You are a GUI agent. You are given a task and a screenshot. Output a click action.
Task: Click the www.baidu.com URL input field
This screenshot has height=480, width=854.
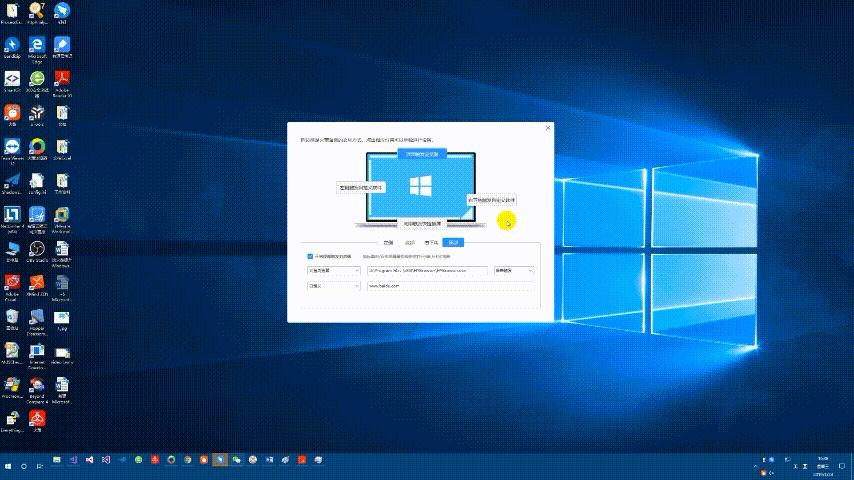[x=450, y=286]
